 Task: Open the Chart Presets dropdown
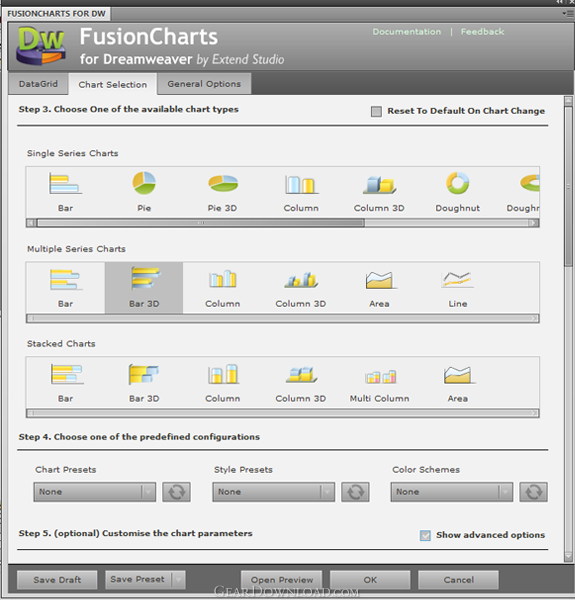(94, 492)
